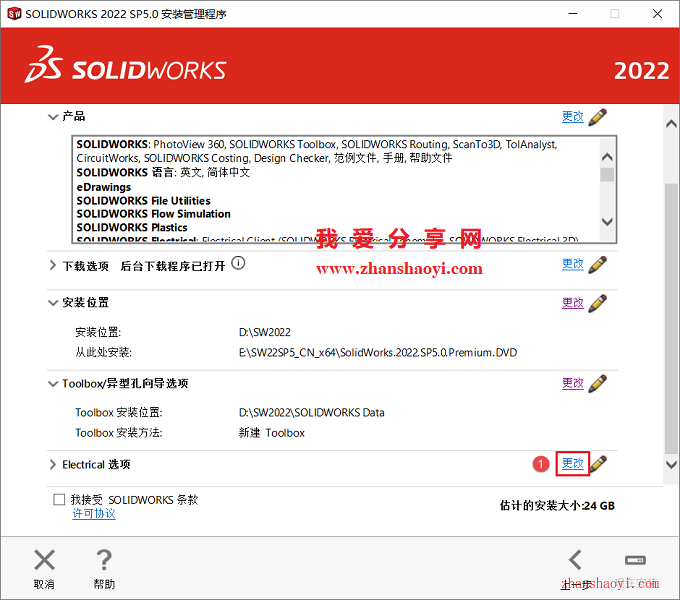Screen dimensions: 680x600
Task: Click the SOLIDWORKS app icon in title bar
Action: 14,14
